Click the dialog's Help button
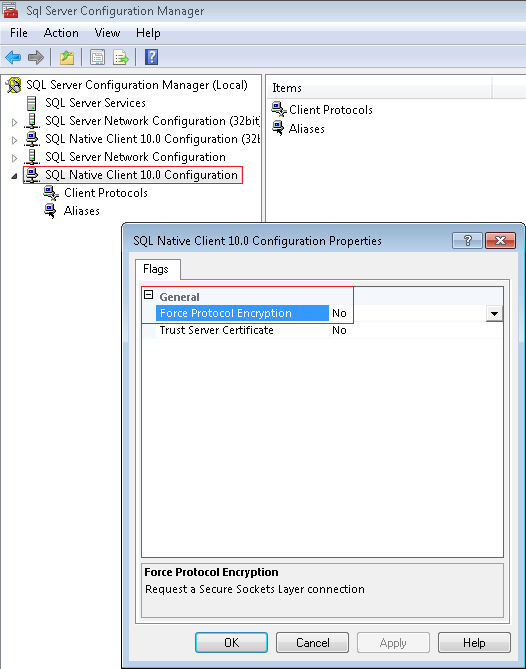This screenshot has width=526, height=669. [x=474, y=643]
